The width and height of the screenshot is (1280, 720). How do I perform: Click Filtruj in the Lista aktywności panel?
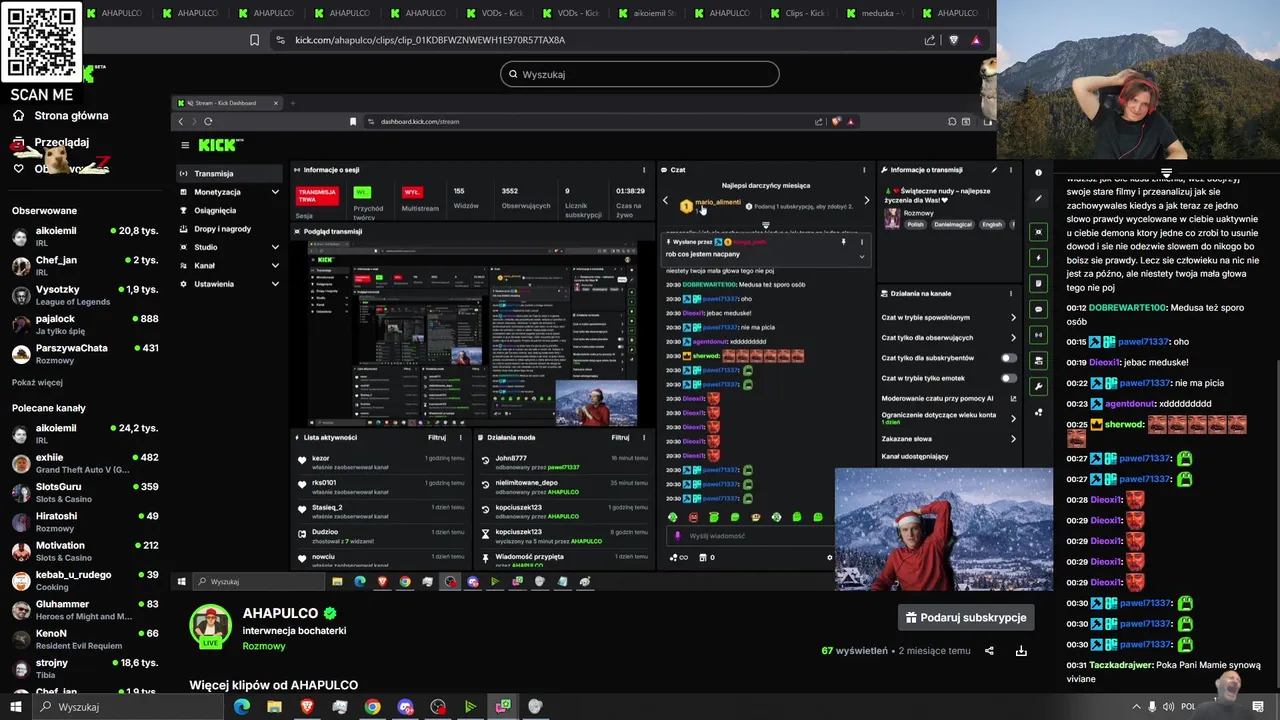(437, 437)
